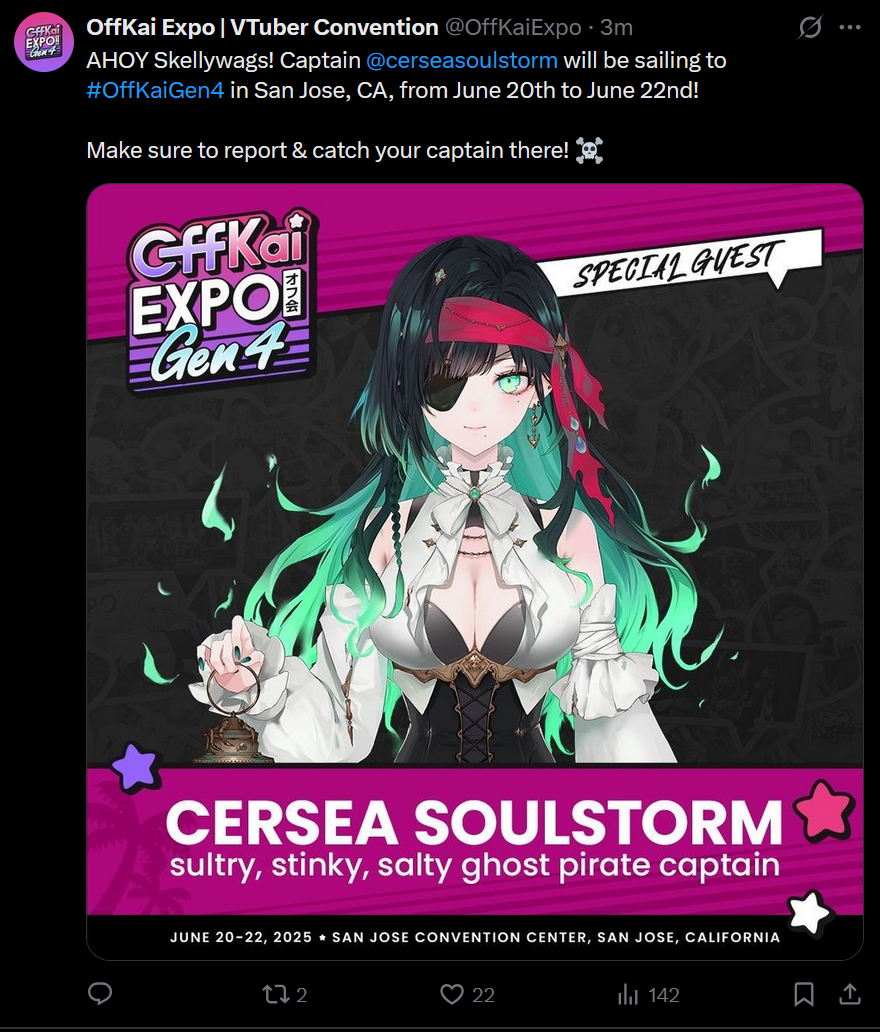Like the post via heart icon
This screenshot has width=880, height=1032.
pyautogui.click(x=452, y=994)
